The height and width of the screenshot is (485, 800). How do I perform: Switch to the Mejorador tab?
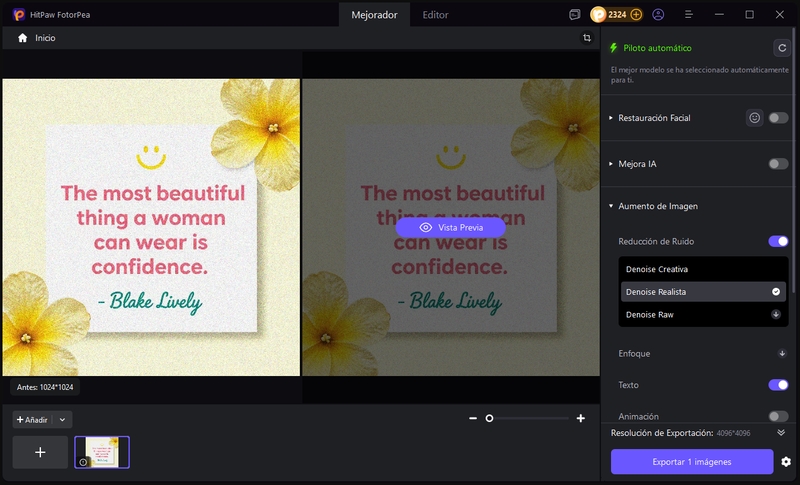point(374,15)
